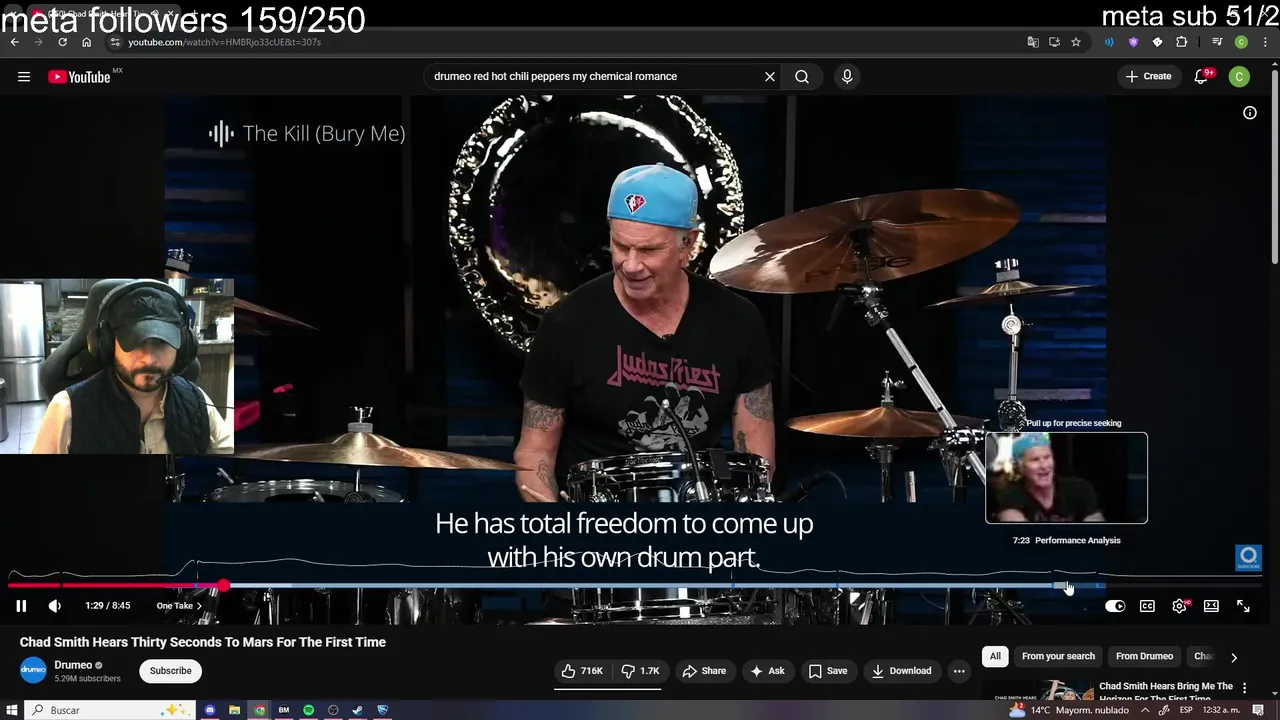Open more actions three dots menu
Screen dimensions: 1280x720
tap(959, 671)
